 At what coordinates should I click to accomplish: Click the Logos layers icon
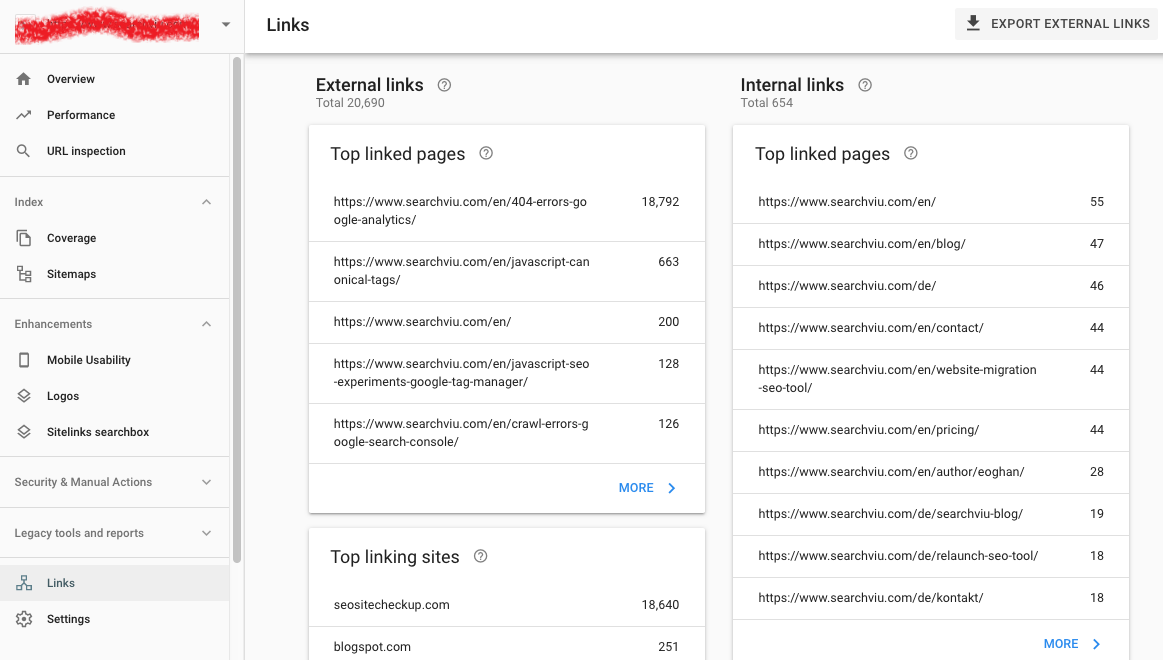(x=24, y=396)
